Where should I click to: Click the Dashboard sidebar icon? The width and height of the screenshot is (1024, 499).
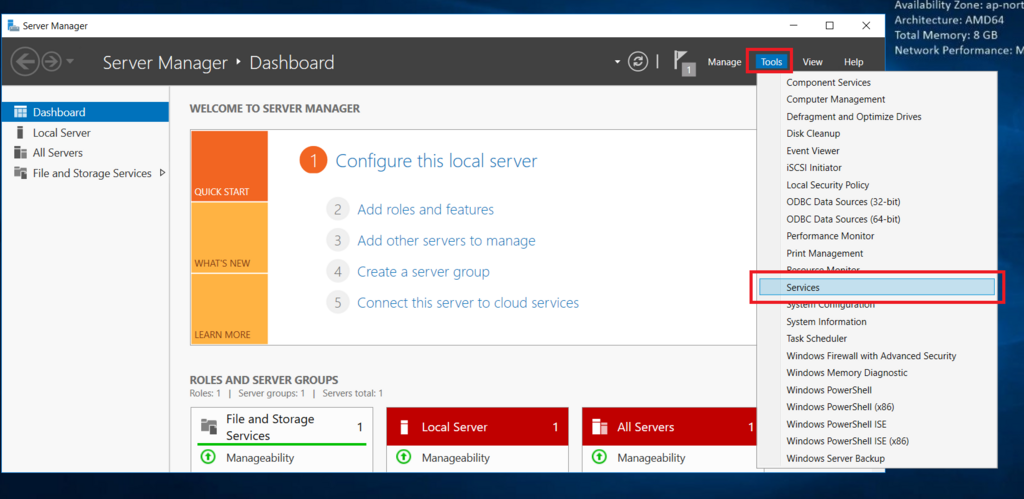(20, 112)
